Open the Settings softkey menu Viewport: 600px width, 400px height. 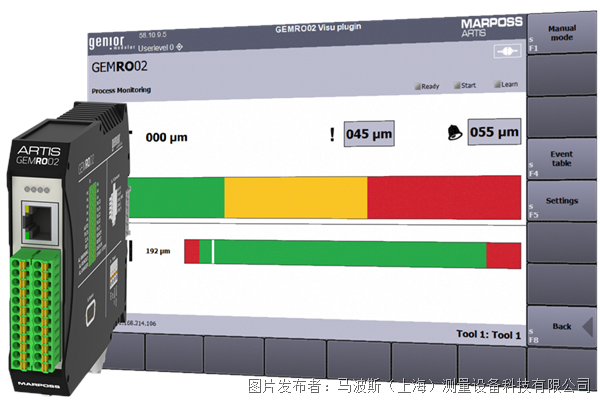(561, 201)
